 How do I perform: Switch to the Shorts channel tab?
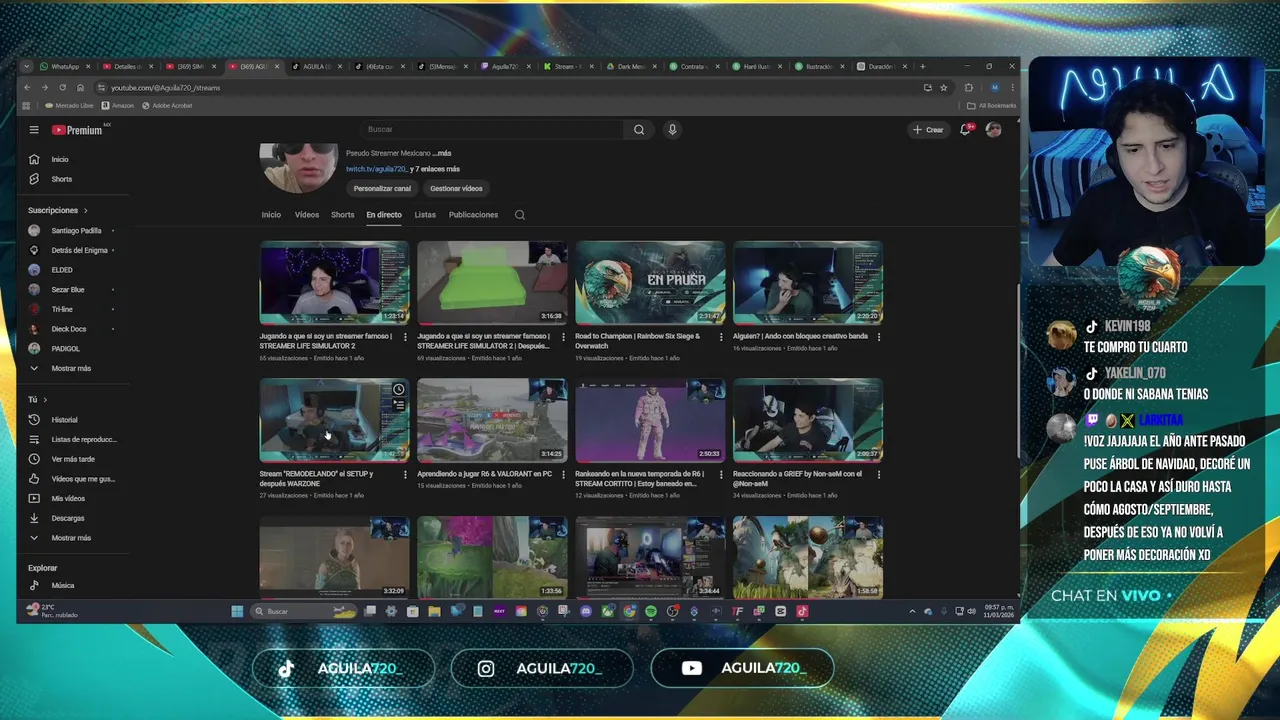pos(342,215)
